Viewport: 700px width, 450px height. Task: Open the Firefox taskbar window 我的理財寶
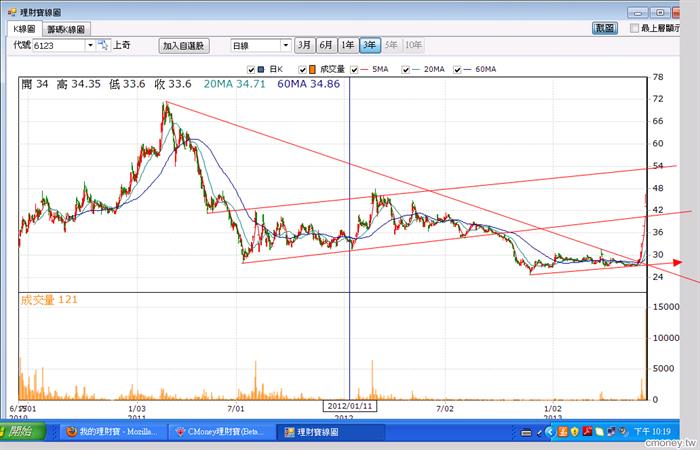[112, 432]
